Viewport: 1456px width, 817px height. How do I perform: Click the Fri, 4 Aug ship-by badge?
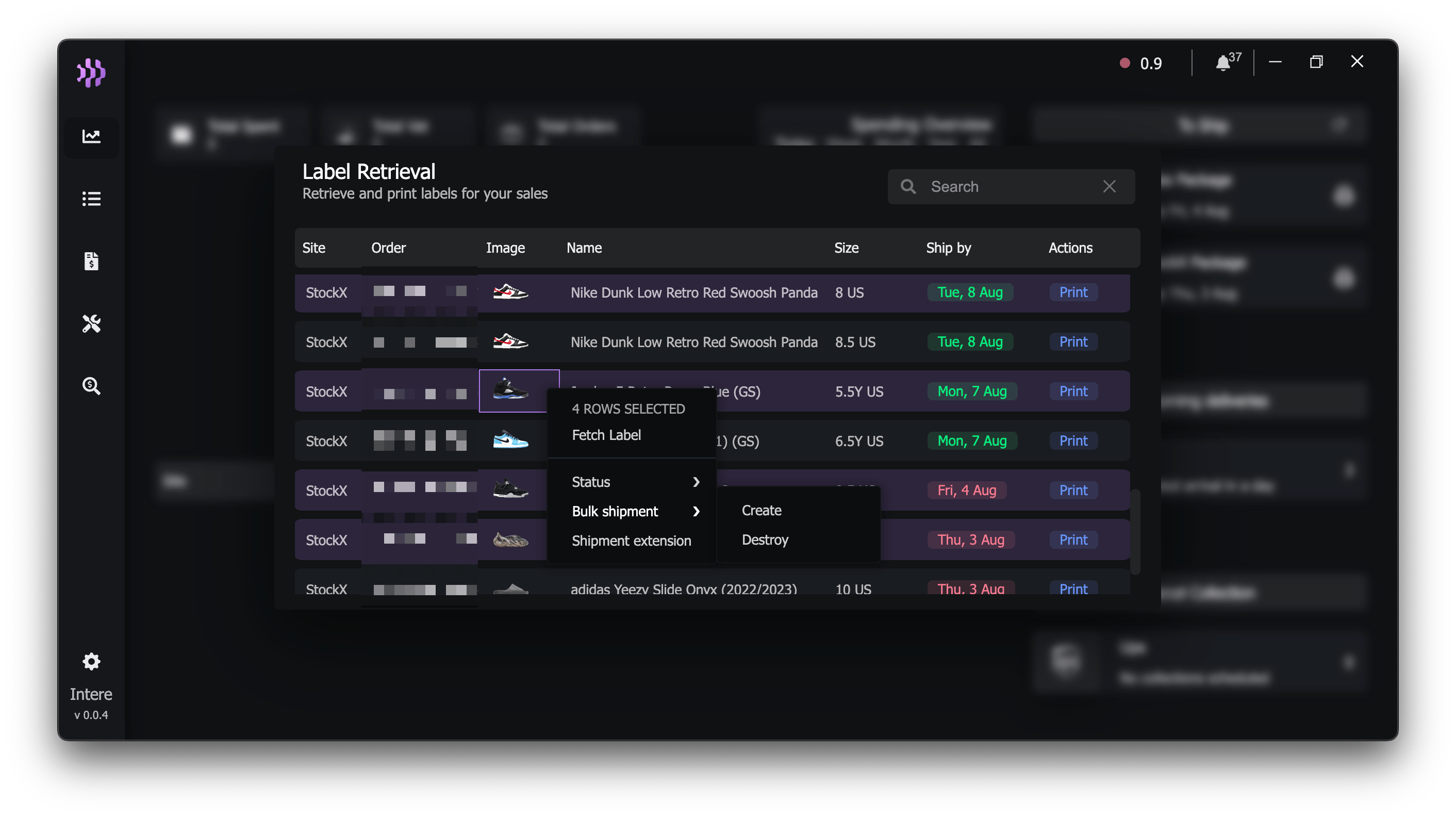tap(967, 490)
